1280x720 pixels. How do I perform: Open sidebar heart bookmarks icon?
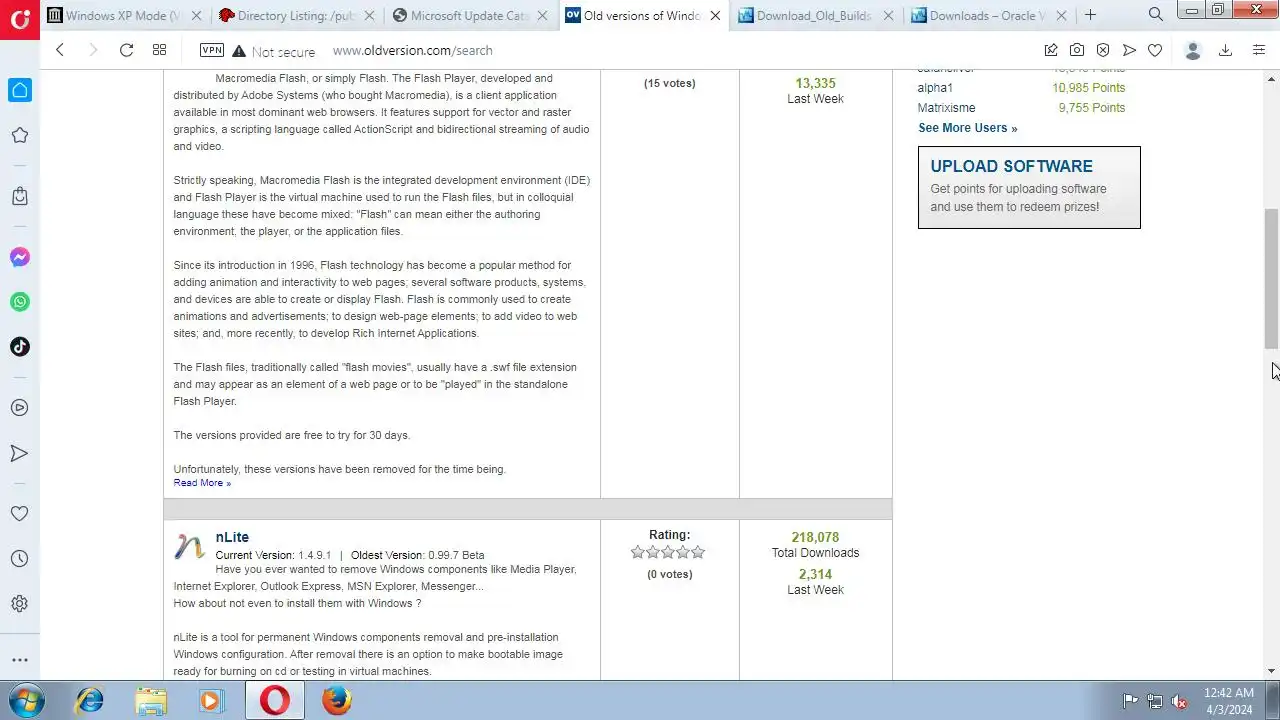coord(19,514)
